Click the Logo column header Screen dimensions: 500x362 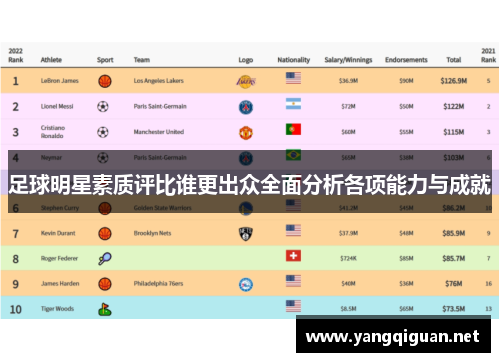tap(246, 60)
